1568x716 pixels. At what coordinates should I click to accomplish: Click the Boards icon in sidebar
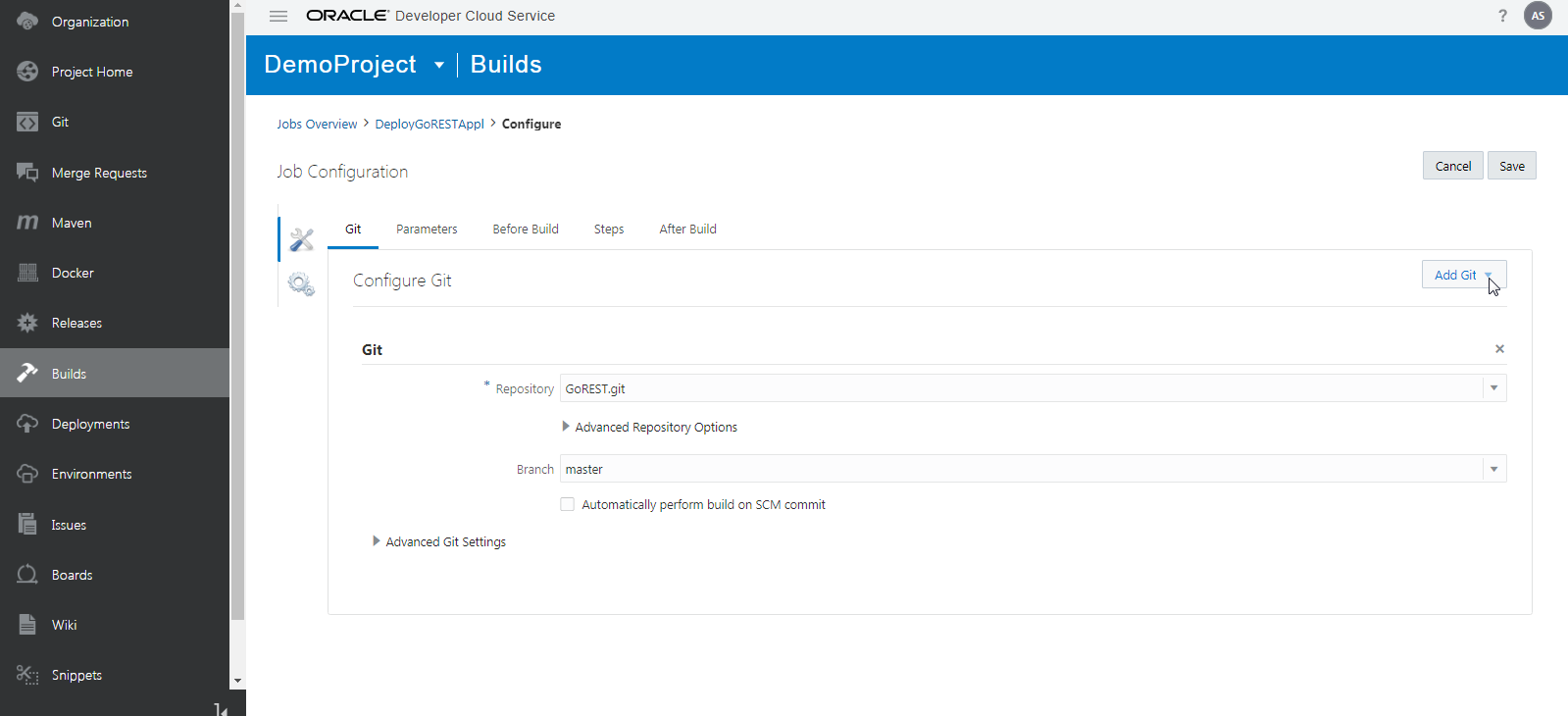[x=27, y=575]
